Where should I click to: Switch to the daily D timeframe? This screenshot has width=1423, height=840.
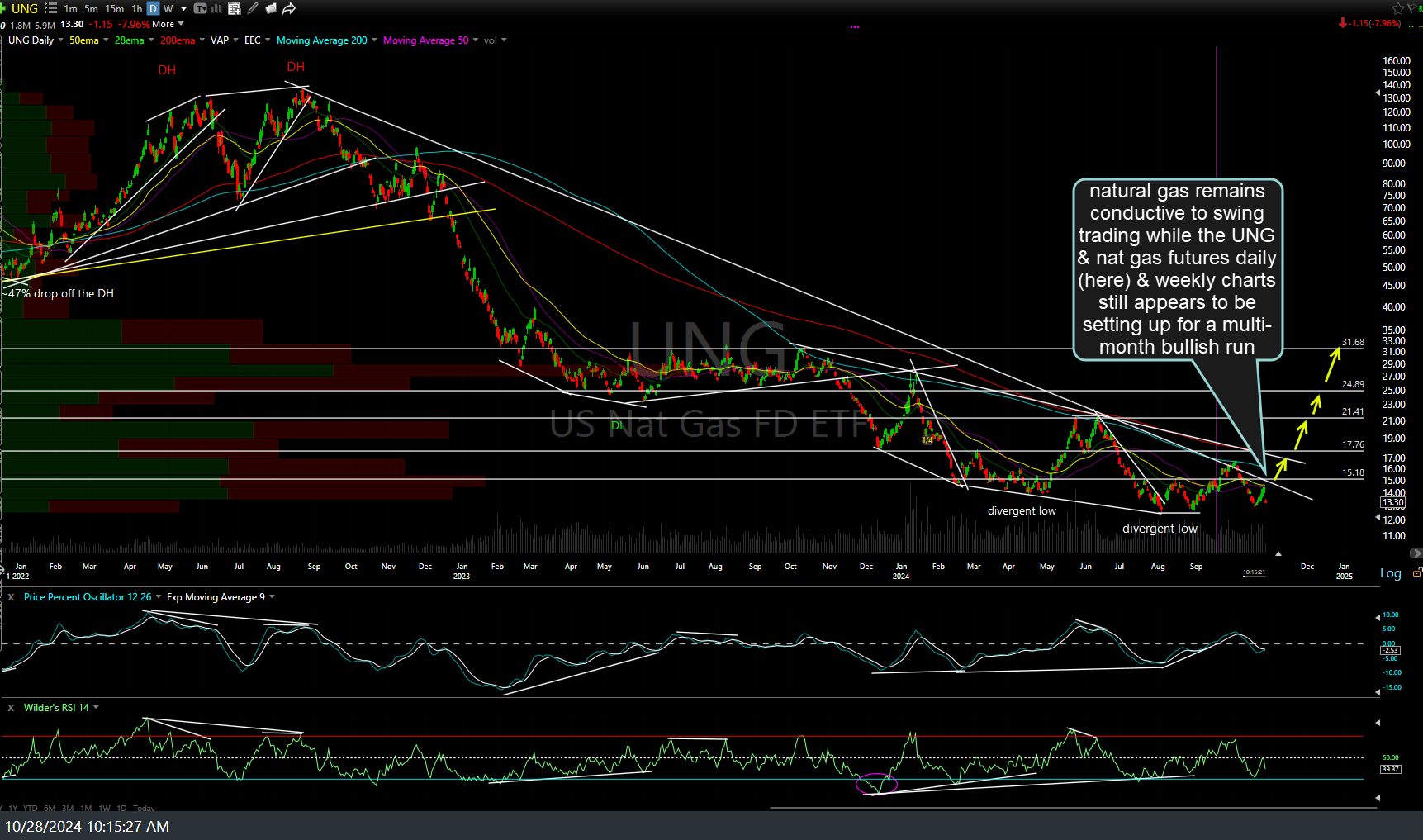(153, 8)
